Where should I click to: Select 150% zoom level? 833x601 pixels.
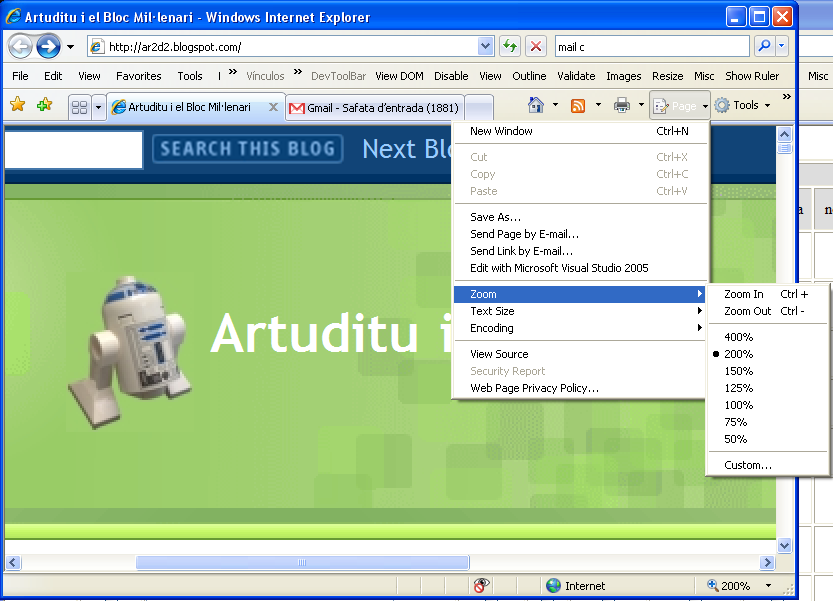point(738,371)
